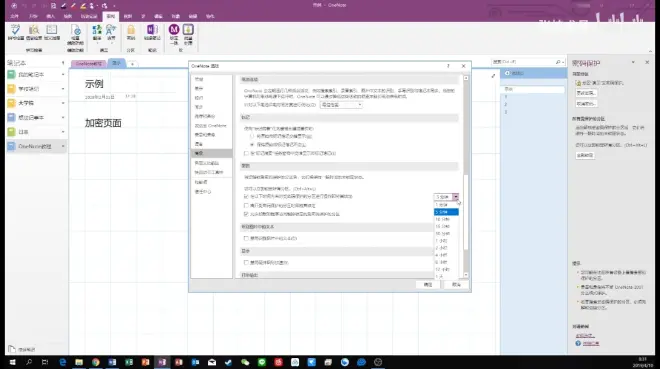Image resolution: width=660 pixels, height=369 pixels.
Task: Click the purple OneNote linked notes ribbon icon
Action: click(152, 30)
